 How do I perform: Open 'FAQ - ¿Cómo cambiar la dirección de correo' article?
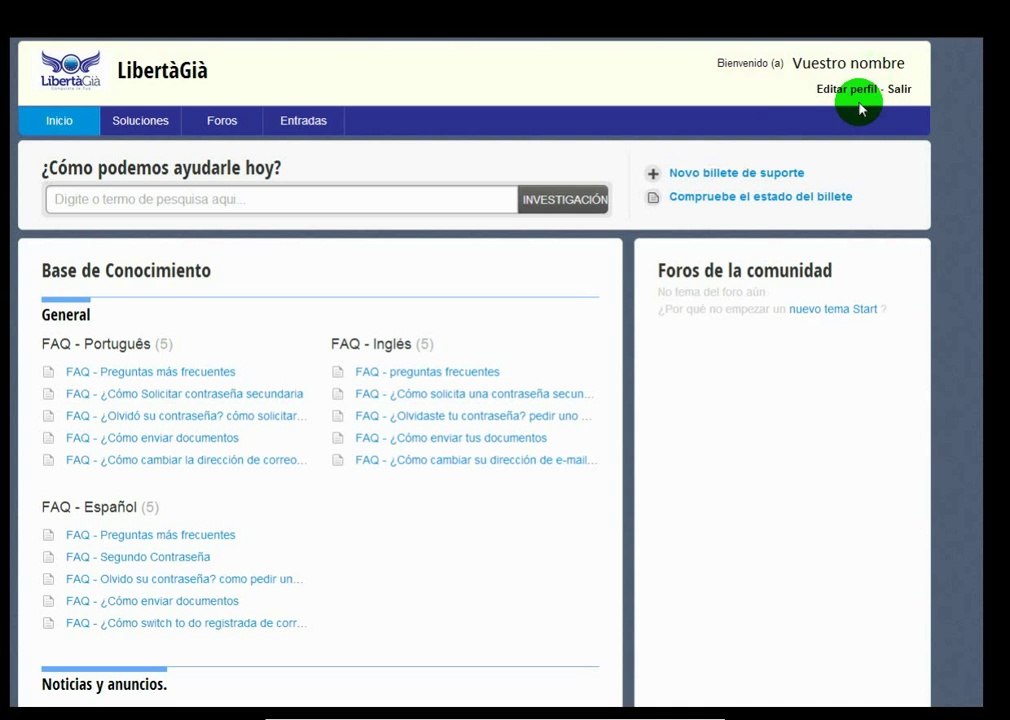186,460
